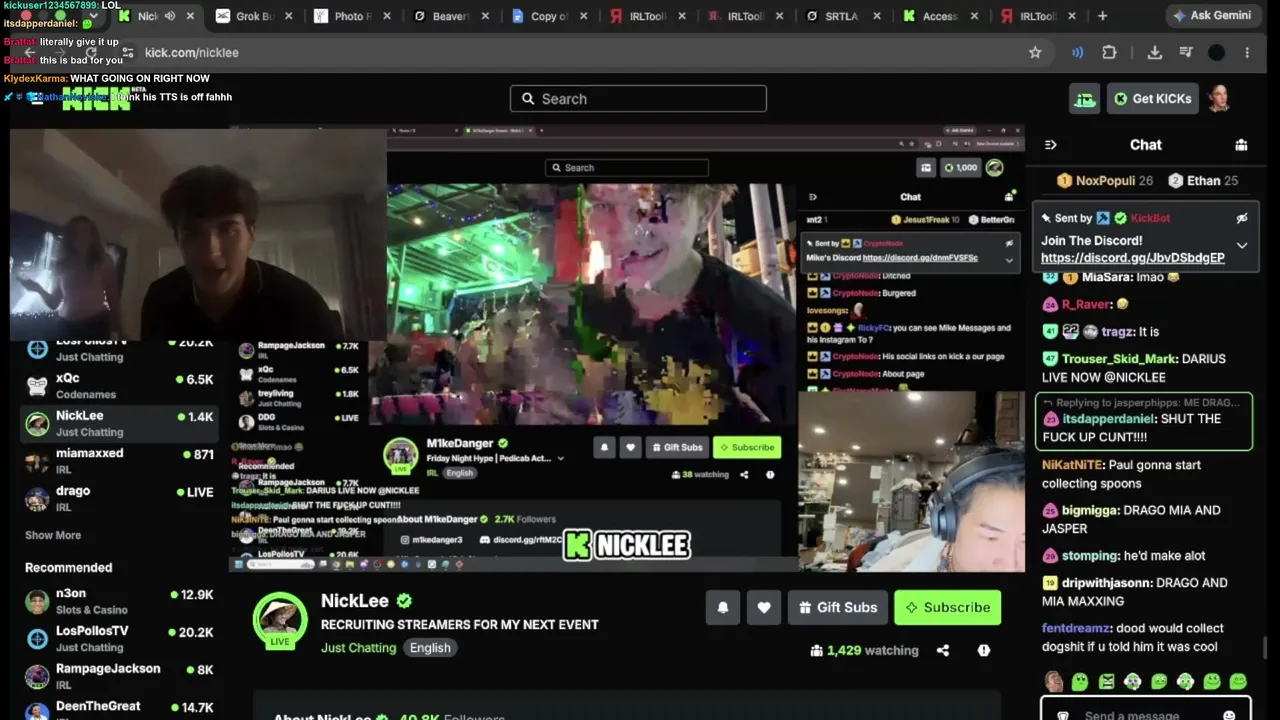This screenshot has width=1280, height=720.
Task: Click the Gift Subs button
Action: 838,607
